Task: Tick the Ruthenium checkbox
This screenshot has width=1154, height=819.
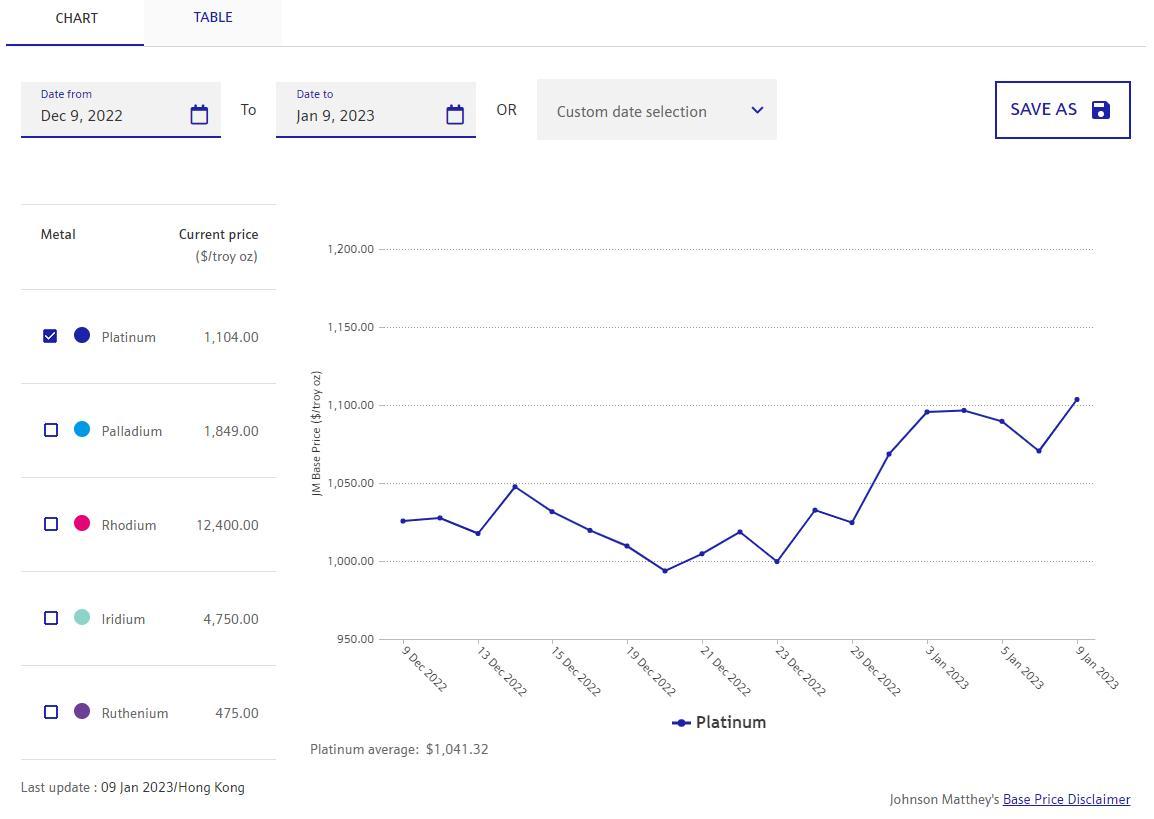Action: pyautogui.click(x=51, y=712)
